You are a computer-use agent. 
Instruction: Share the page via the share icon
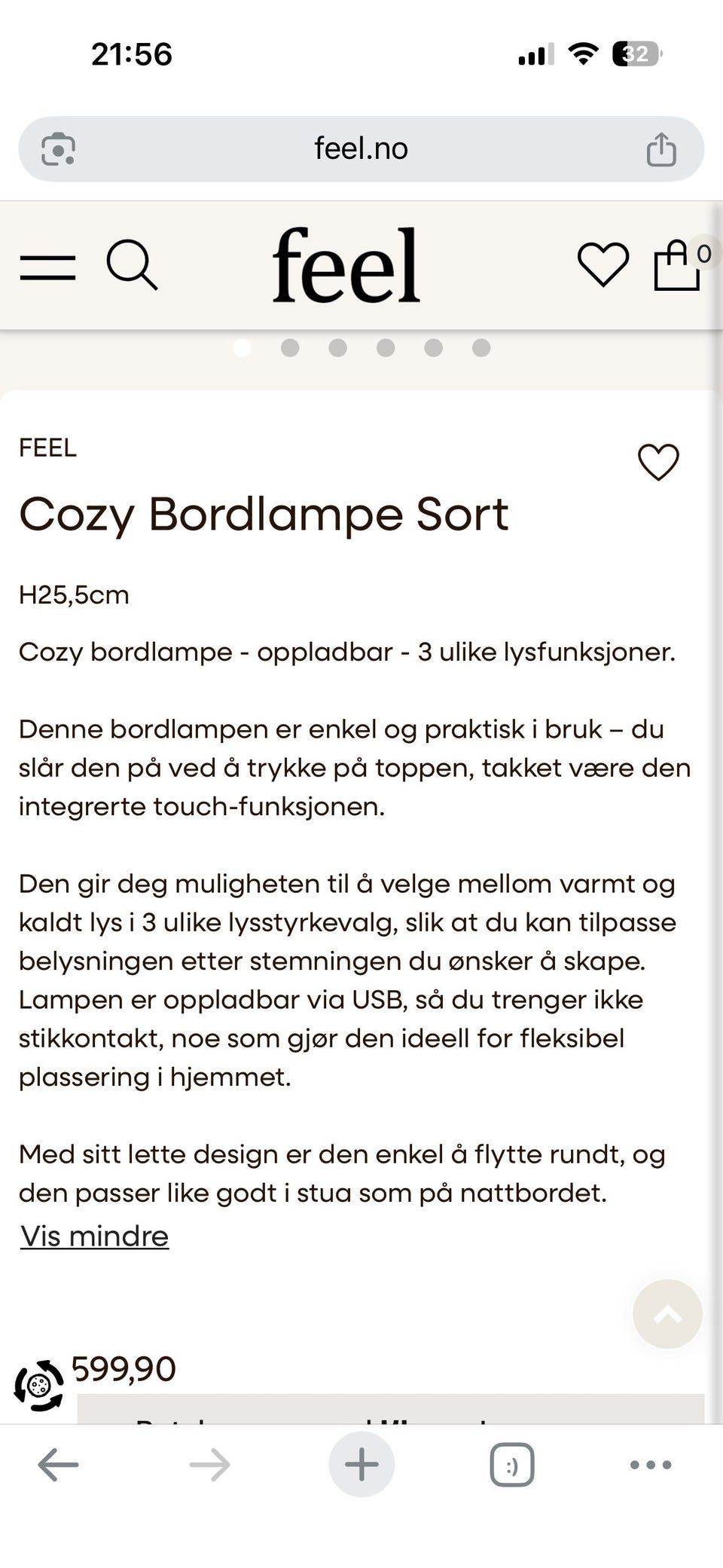click(661, 148)
